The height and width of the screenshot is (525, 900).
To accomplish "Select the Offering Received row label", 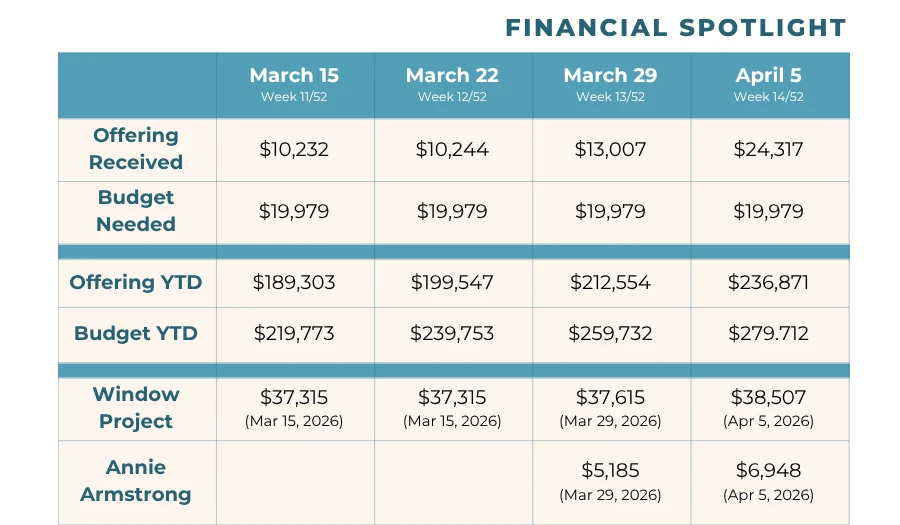I will (x=136, y=148).
